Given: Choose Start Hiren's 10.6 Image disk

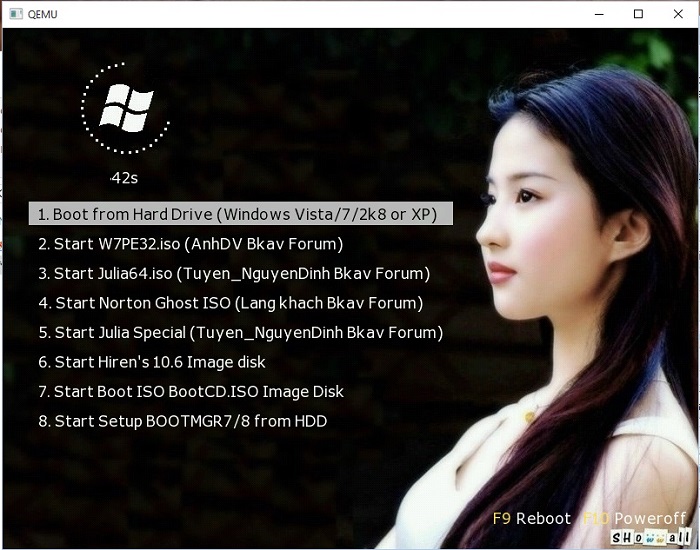Looking at the screenshot, I should [152, 362].
